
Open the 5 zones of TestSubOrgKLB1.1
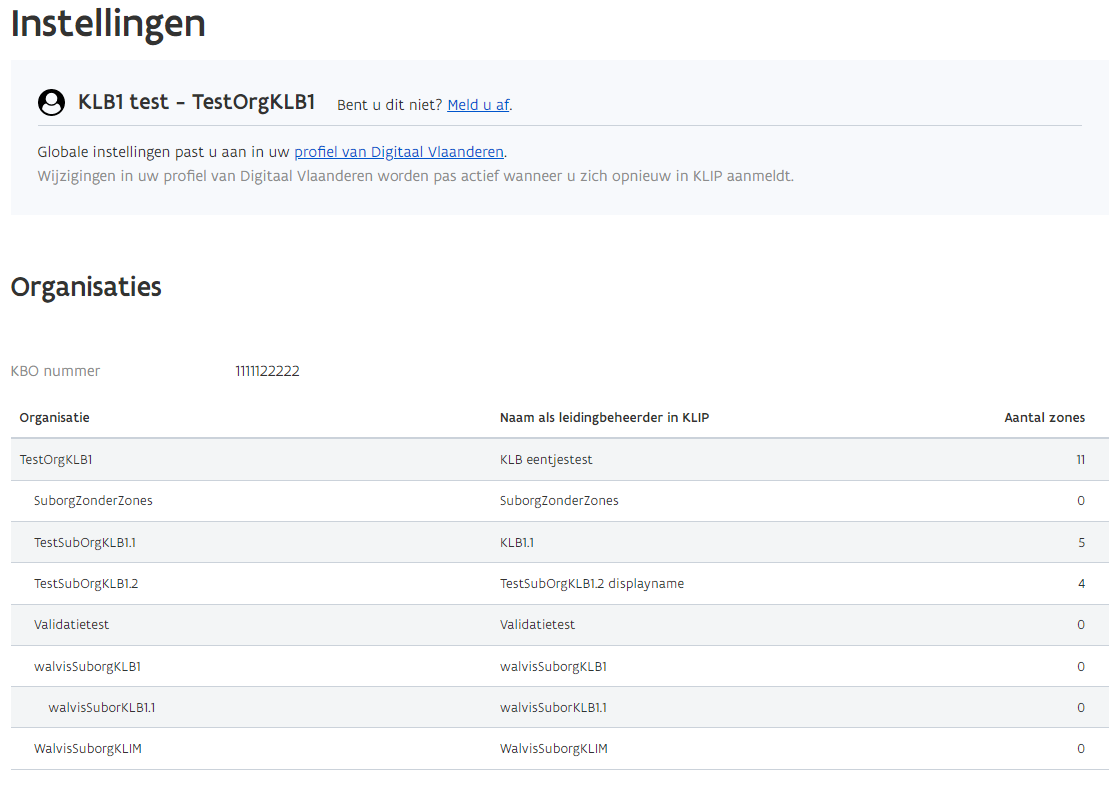pos(1082,541)
